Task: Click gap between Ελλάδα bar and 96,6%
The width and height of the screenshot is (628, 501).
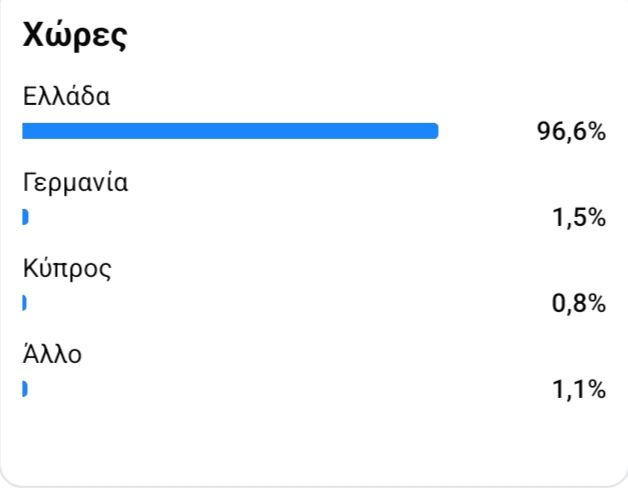Action: [487, 131]
